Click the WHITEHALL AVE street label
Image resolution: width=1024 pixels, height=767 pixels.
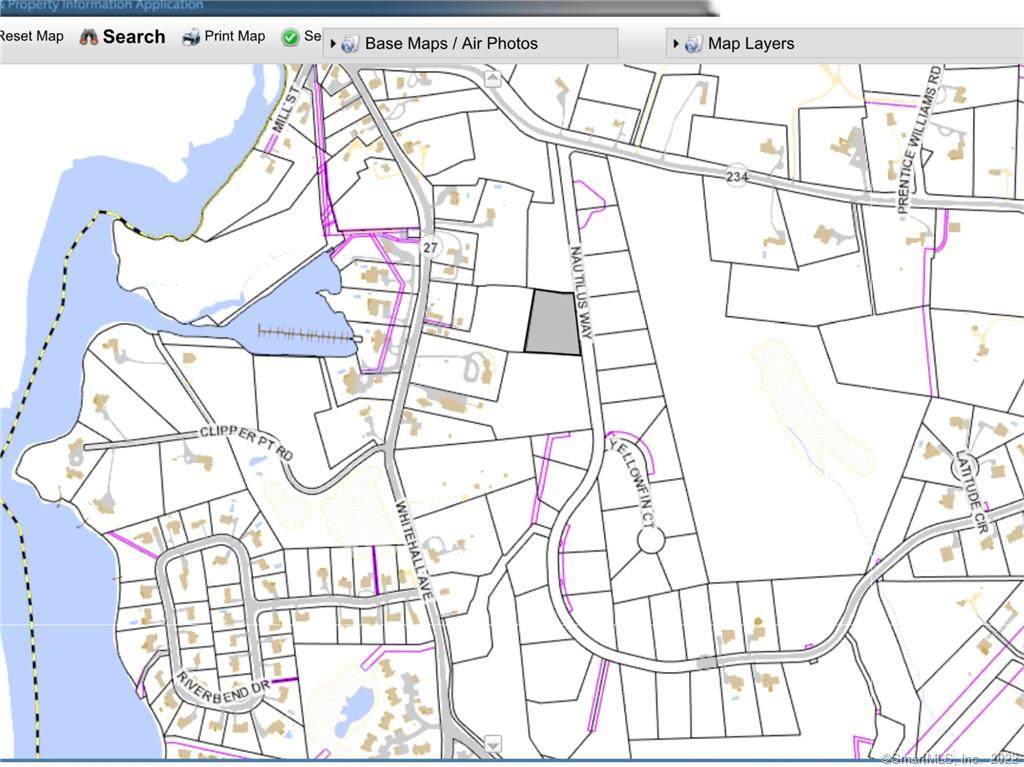tap(415, 551)
